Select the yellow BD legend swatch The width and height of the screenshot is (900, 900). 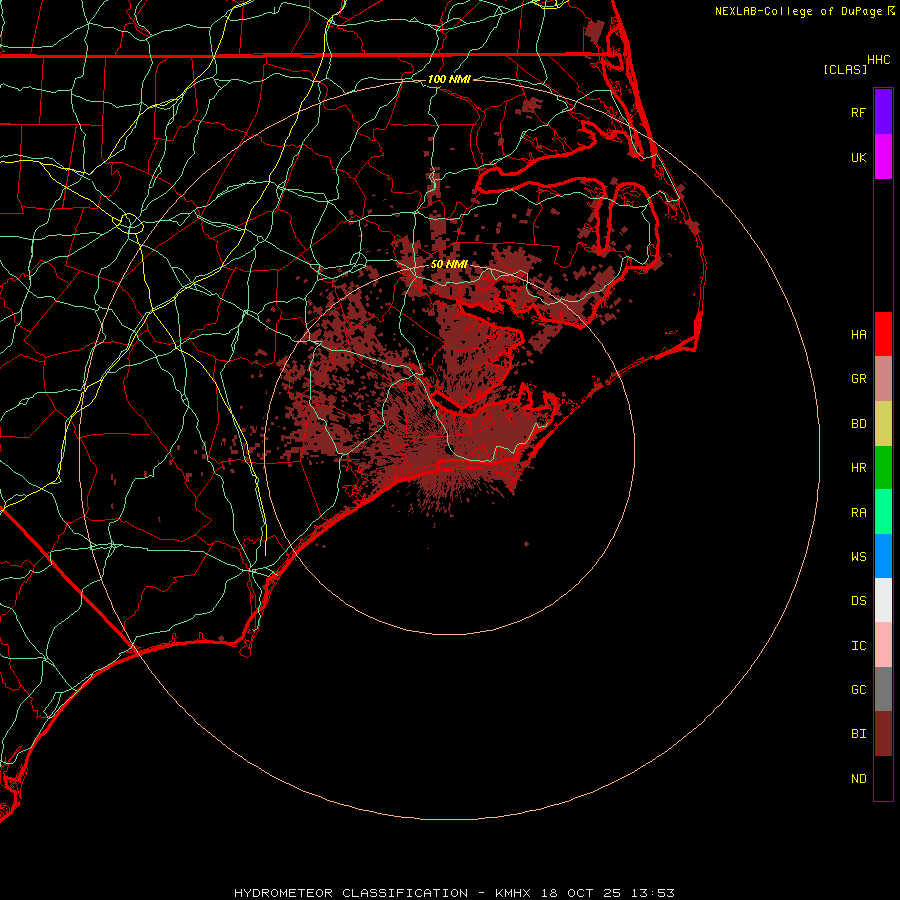click(883, 423)
